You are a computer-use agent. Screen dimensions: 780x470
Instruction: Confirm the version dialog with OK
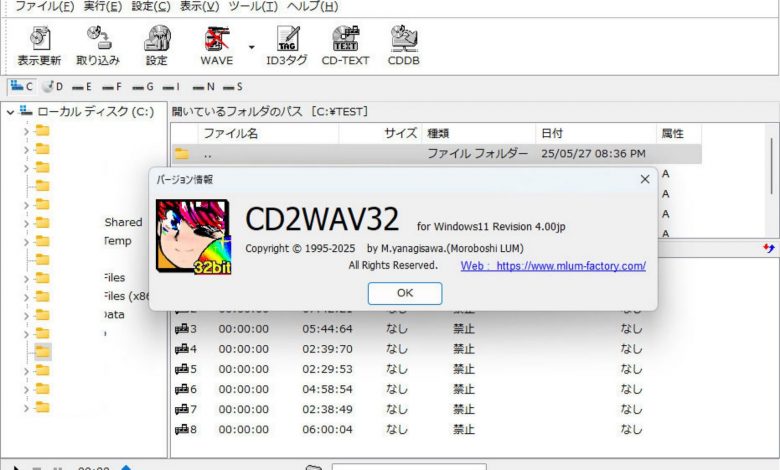405,293
